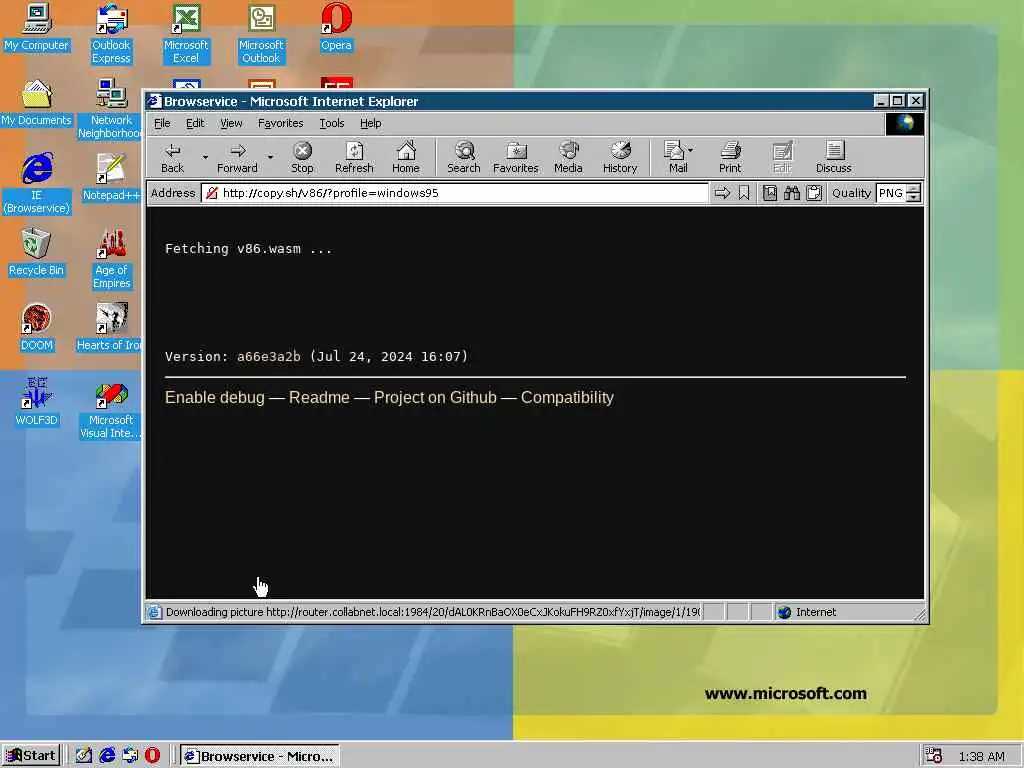The width and height of the screenshot is (1024, 768).
Task: Print the current page
Action: (x=730, y=157)
